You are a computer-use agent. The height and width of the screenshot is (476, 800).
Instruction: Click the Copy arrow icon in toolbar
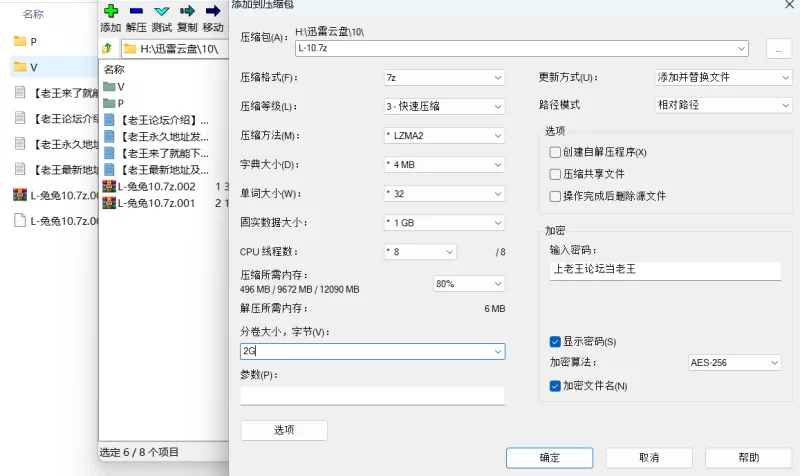click(187, 11)
